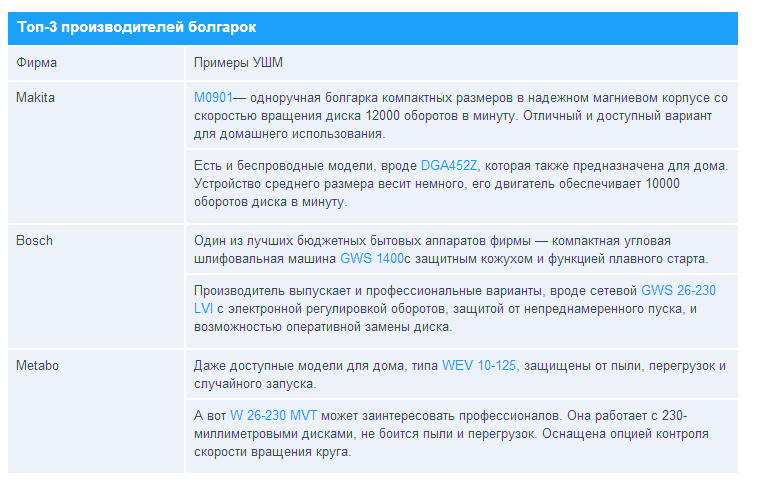Open the WEV 10-125 Metabo link

point(479,366)
